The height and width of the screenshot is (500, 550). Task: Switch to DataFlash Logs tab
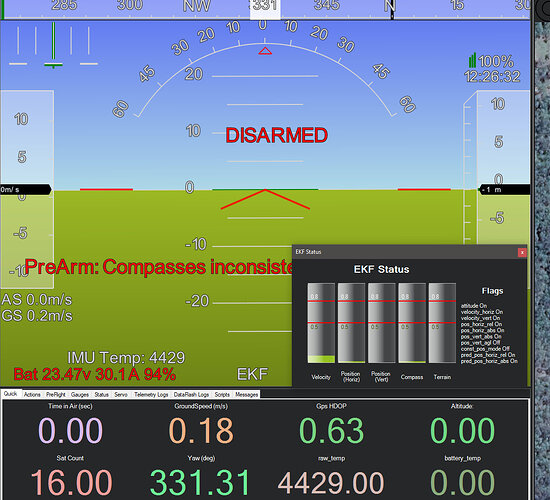click(191, 395)
